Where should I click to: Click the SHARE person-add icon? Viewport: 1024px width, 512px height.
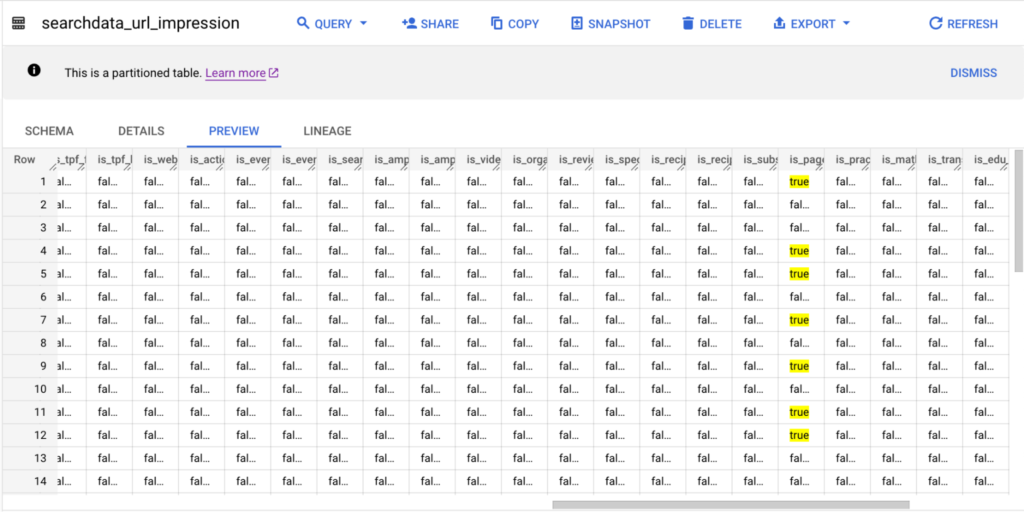pyautogui.click(x=409, y=24)
